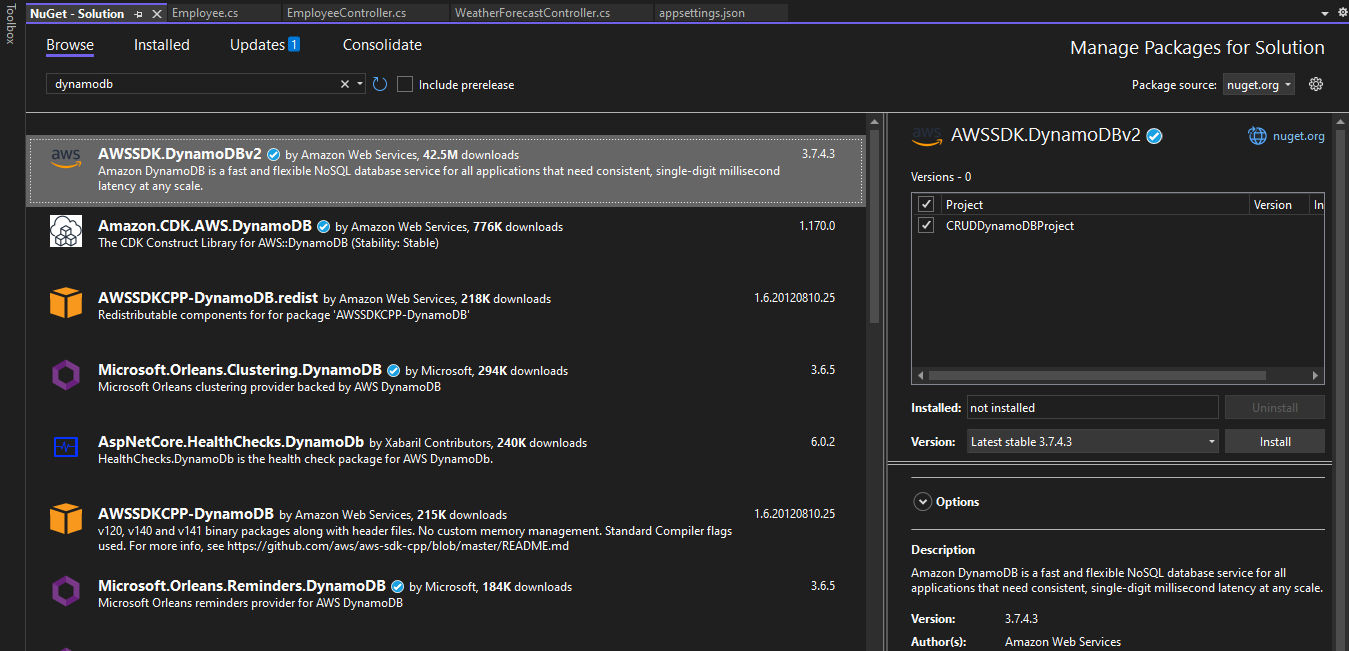The image size is (1349, 651).
Task: Click the Versions - 0 label
Action: pos(941,177)
